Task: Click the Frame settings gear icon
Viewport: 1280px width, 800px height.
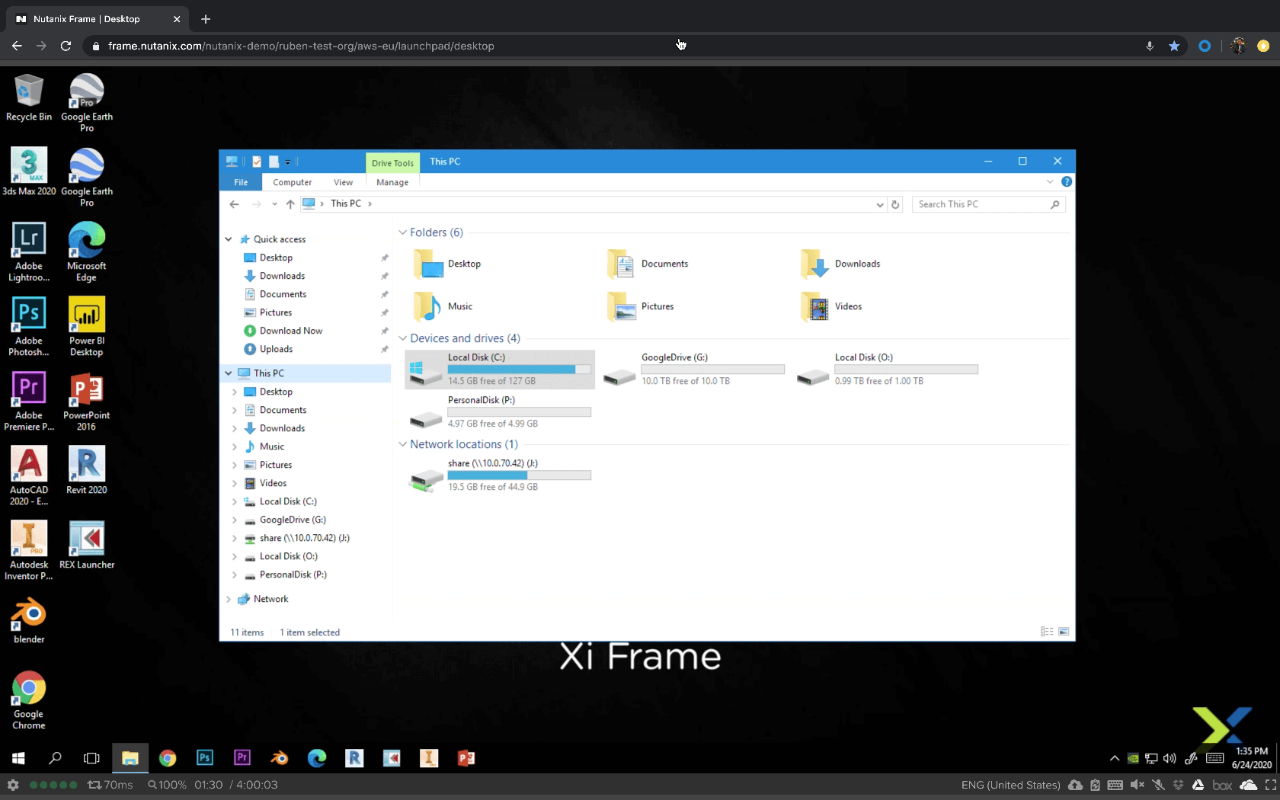Action: (x=13, y=785)
